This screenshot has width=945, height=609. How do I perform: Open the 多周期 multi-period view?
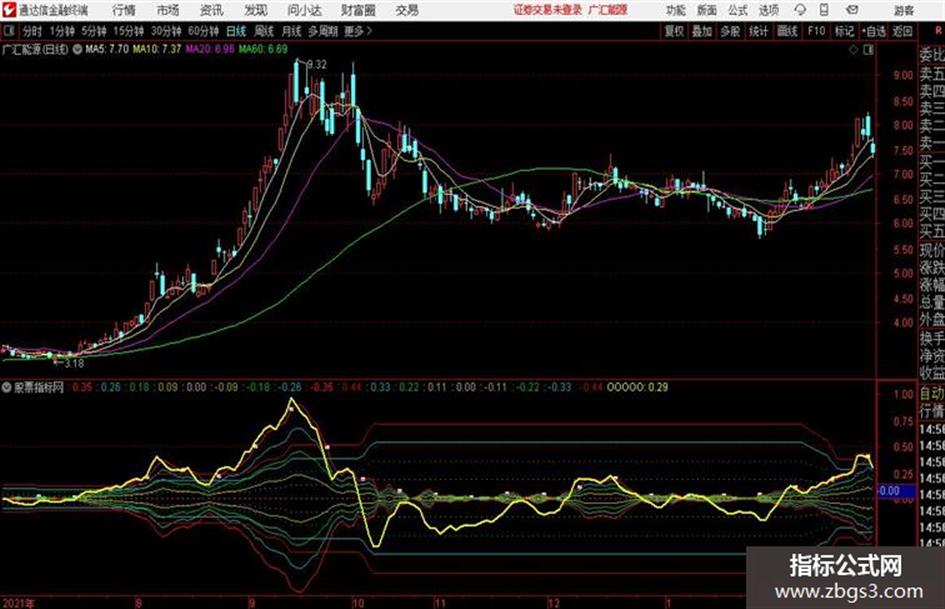(x=323, y=31)
